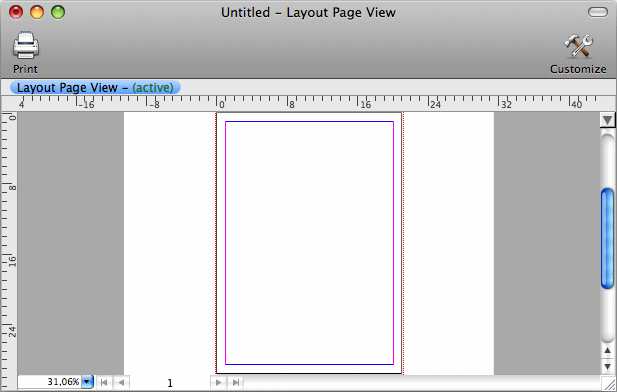Click the window resize grip corner
Screen dimensions: 617x392
(608, 383)
